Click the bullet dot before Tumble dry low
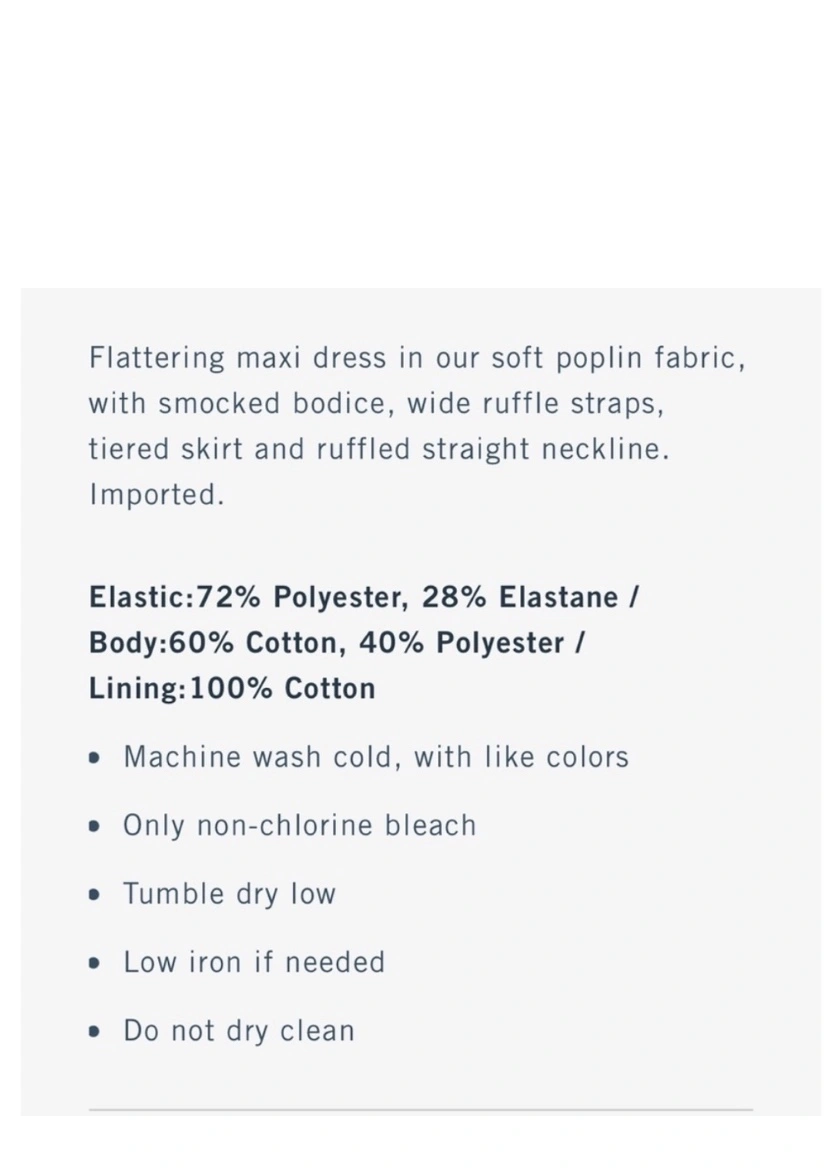Viewport: 828px width, 1170px height. tap(93, 895)
